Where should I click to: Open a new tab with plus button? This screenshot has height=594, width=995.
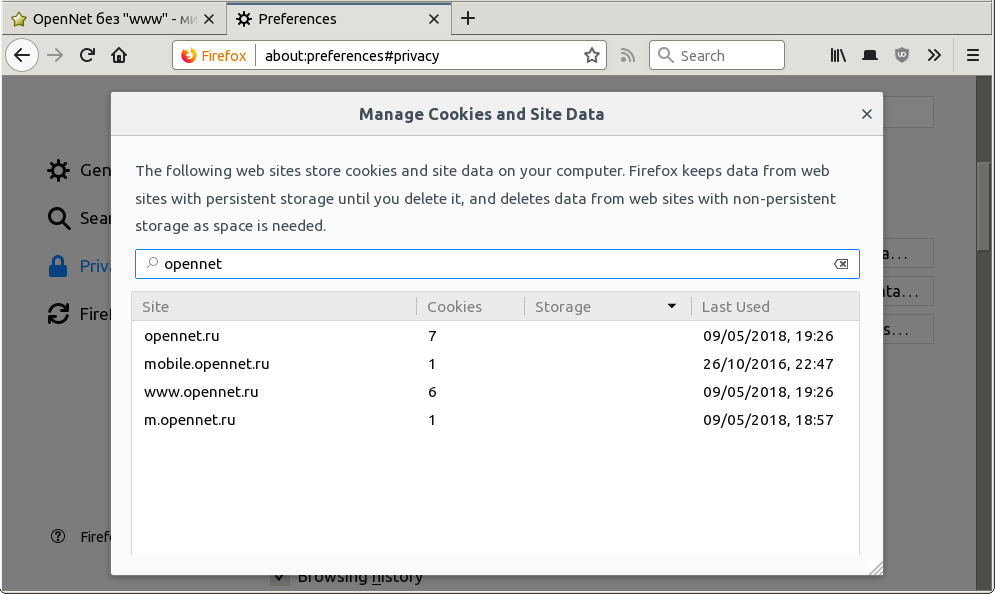tap(468, 19)
